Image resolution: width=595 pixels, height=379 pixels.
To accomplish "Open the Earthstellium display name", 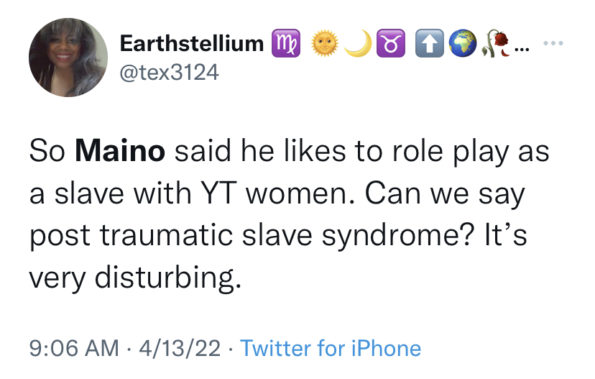I will click(192, 43).
